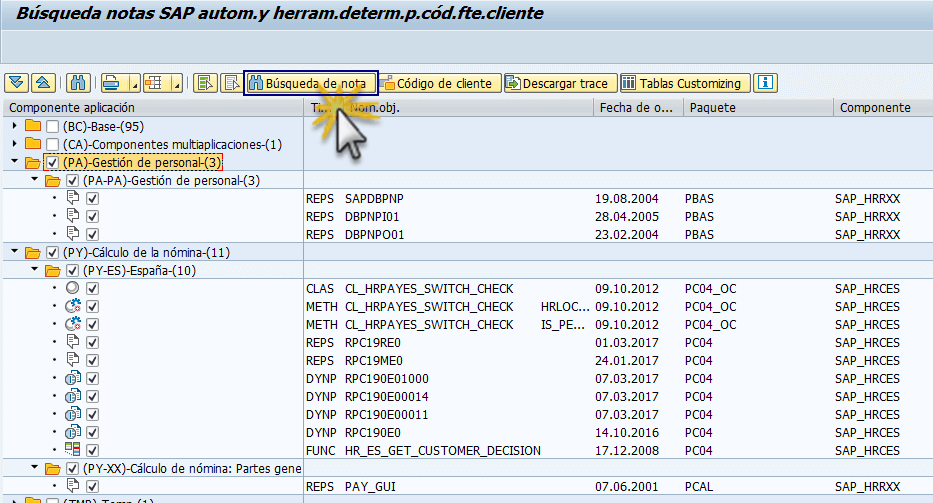The height and width of the screenshot is (503, 933).
Task: Click the blue information icon button
Action: point(765,83)
